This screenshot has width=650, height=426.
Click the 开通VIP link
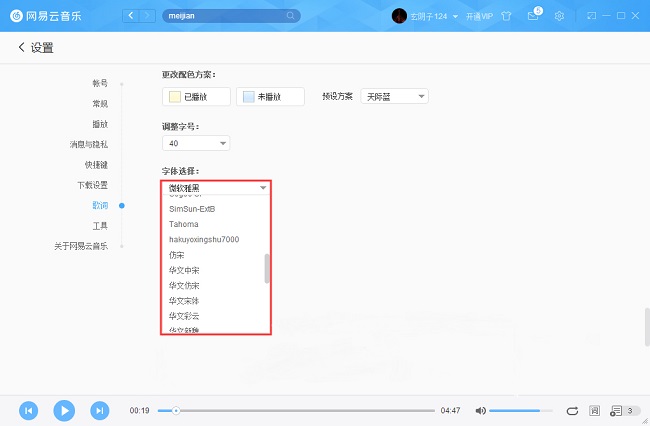[x=479, y=16]
